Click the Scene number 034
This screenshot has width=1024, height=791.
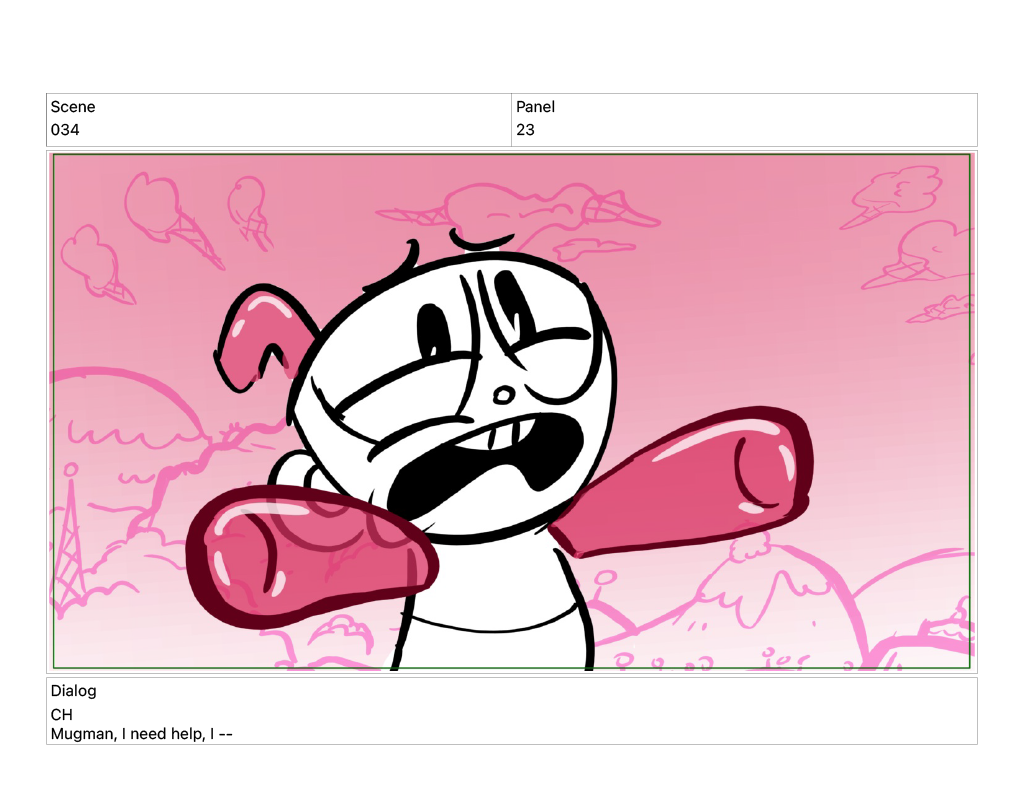pyautogui.click(x=65, y=130)
